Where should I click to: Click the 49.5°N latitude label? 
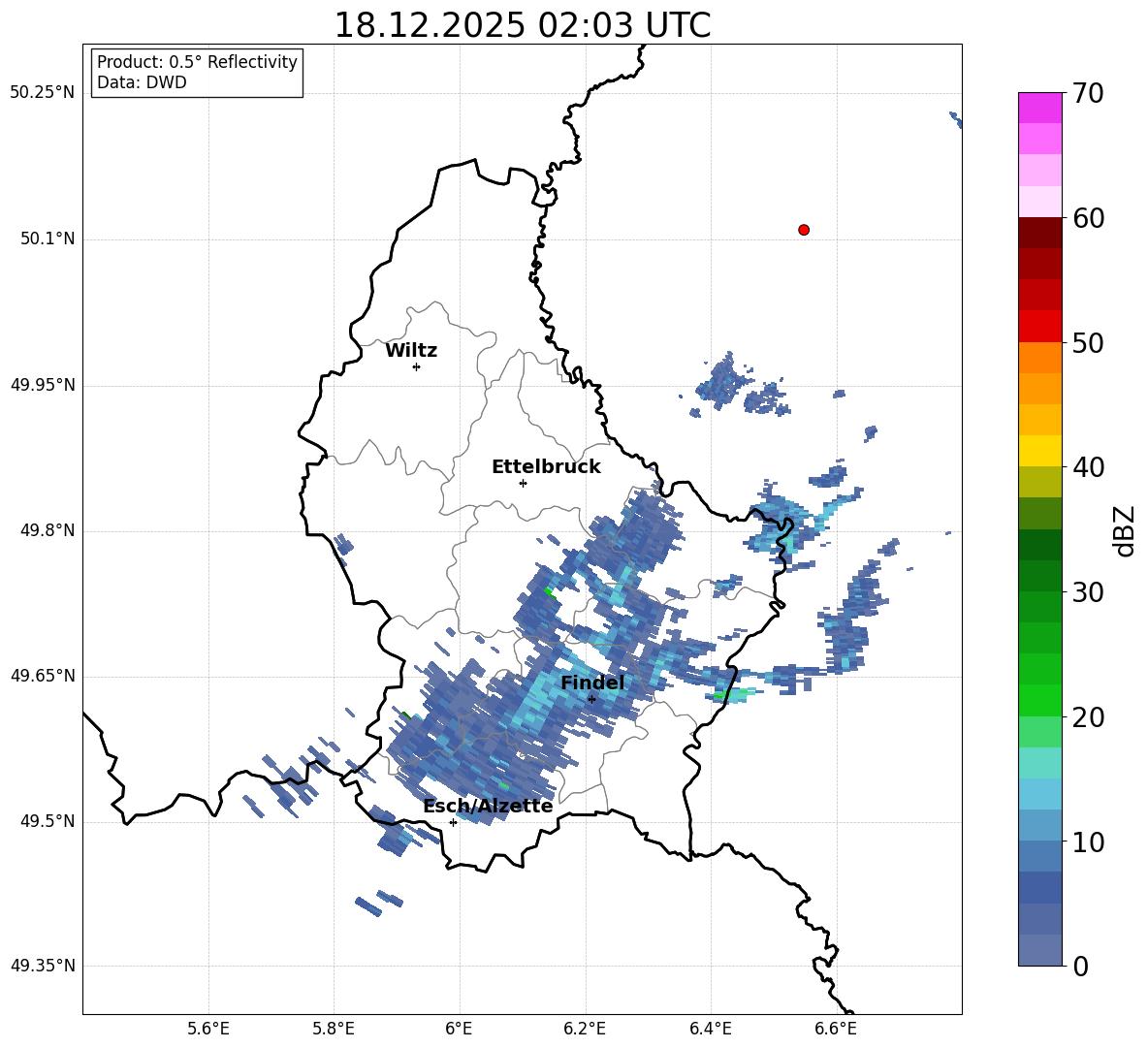click(48, 821)
